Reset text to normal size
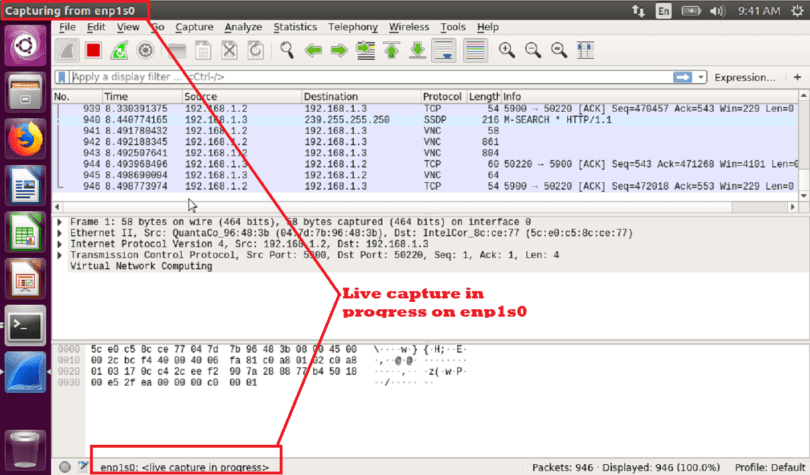This screenshot has height=475, width=810. 558,50
